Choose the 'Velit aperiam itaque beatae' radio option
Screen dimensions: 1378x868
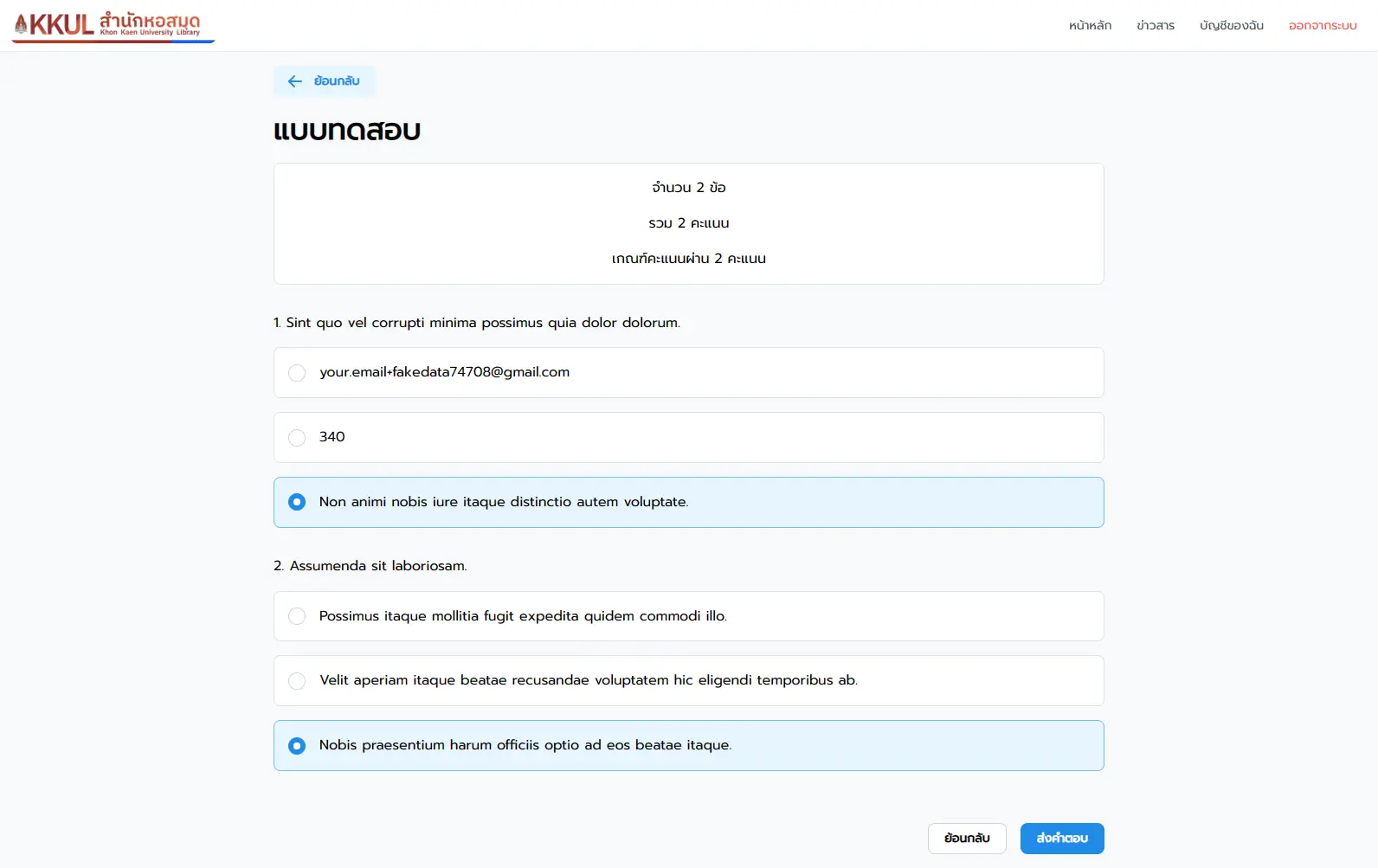tap(297, 681)
